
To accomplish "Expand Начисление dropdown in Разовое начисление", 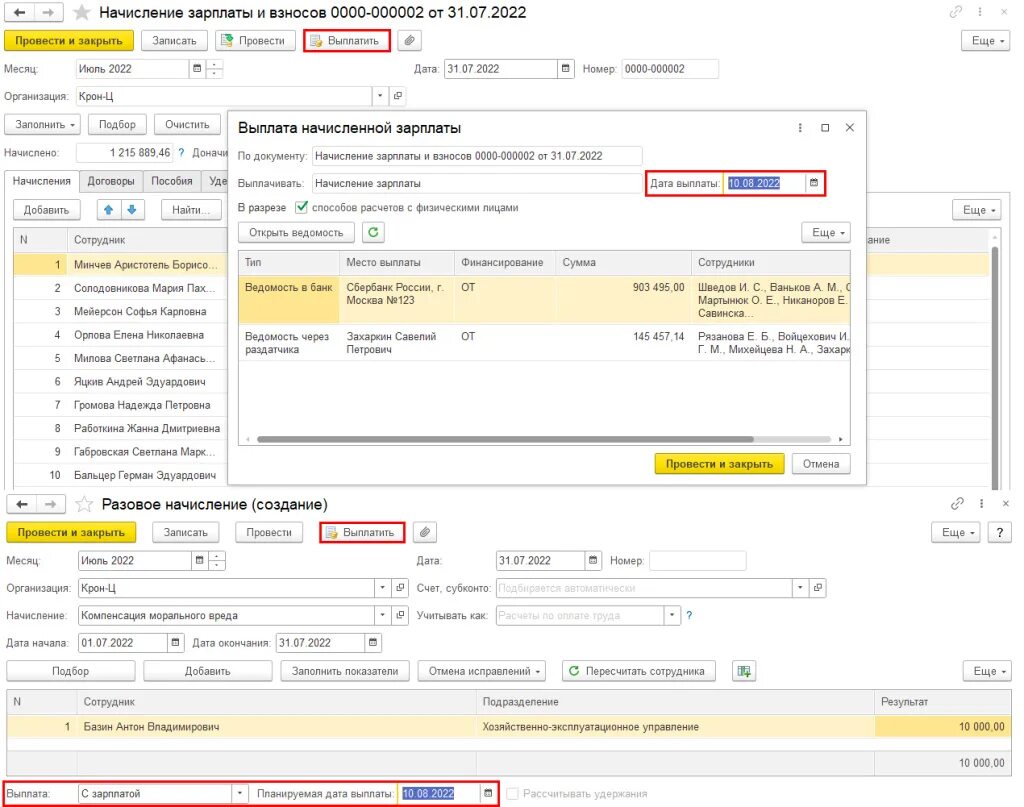I will pyautogui.click(x=383, y=615).
